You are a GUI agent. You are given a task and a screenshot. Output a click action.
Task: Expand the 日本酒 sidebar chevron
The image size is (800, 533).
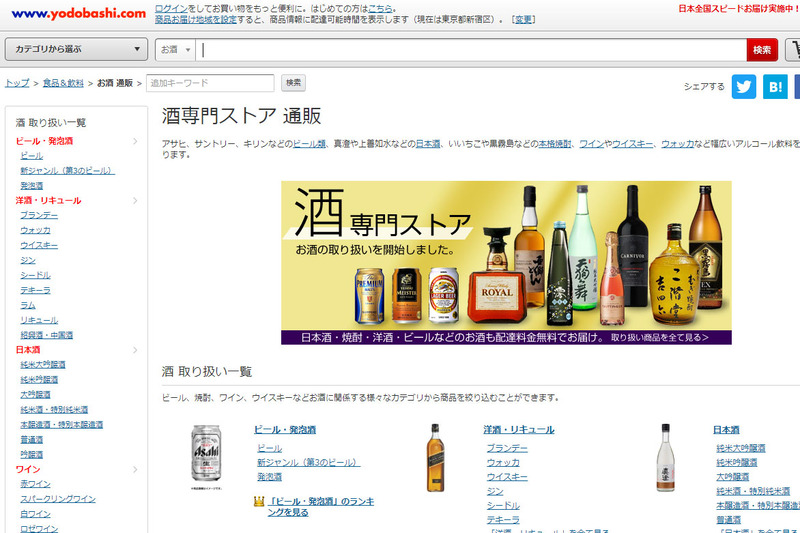point(135,350)
